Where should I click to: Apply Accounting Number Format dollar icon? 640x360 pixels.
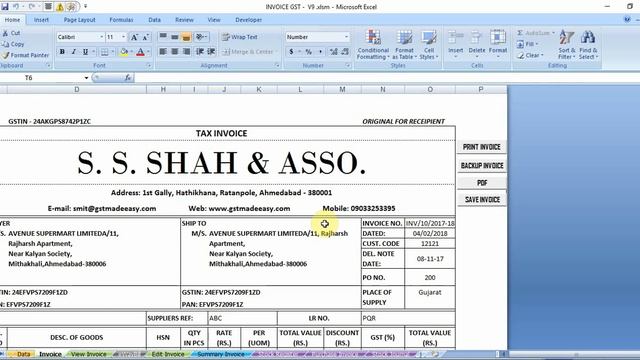point(291,52)
